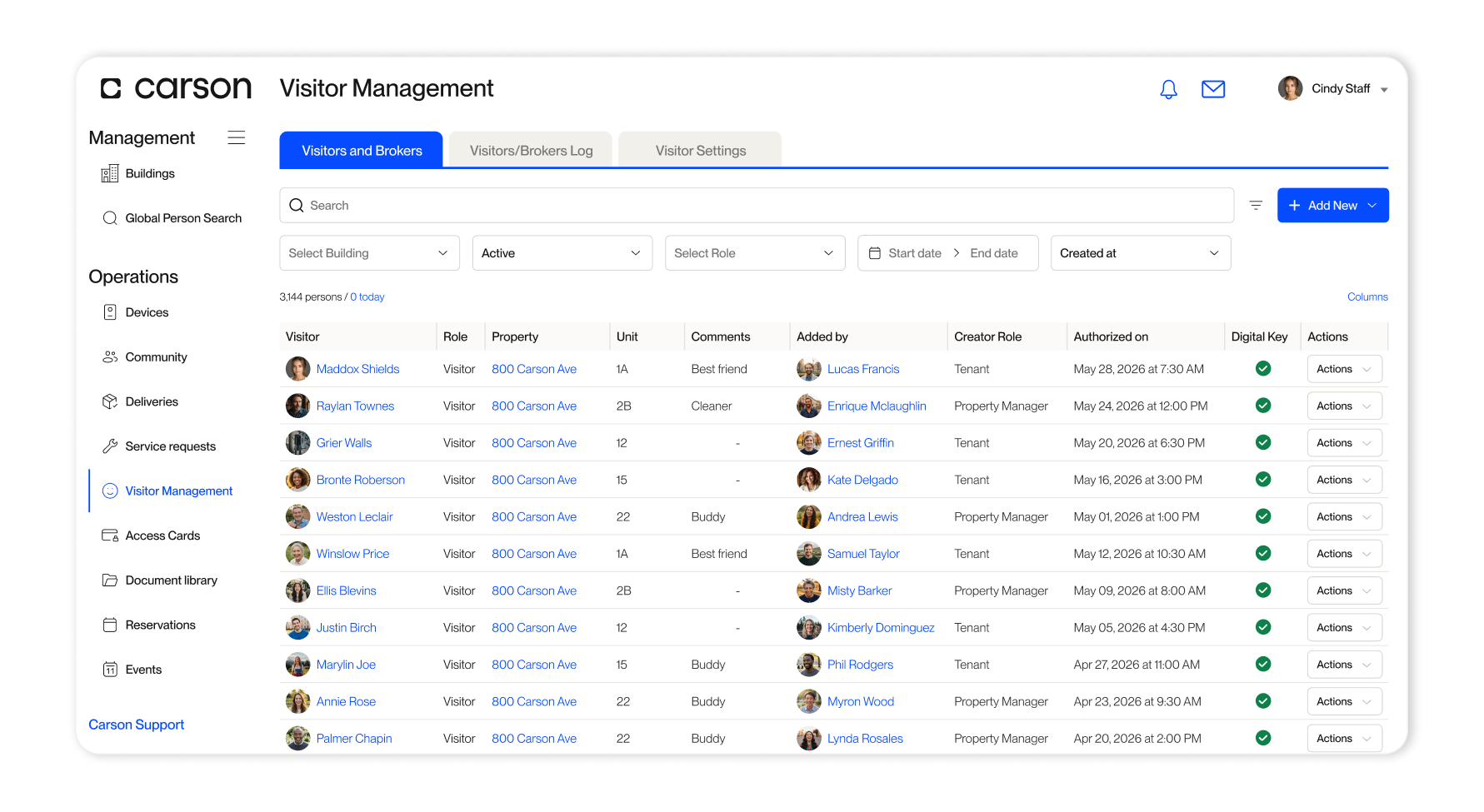This screenshot has height=812, width=1484.
Task: Click "May 28, 2026 at 7:30 AM" cell
Action: [x=1138, y=369]
